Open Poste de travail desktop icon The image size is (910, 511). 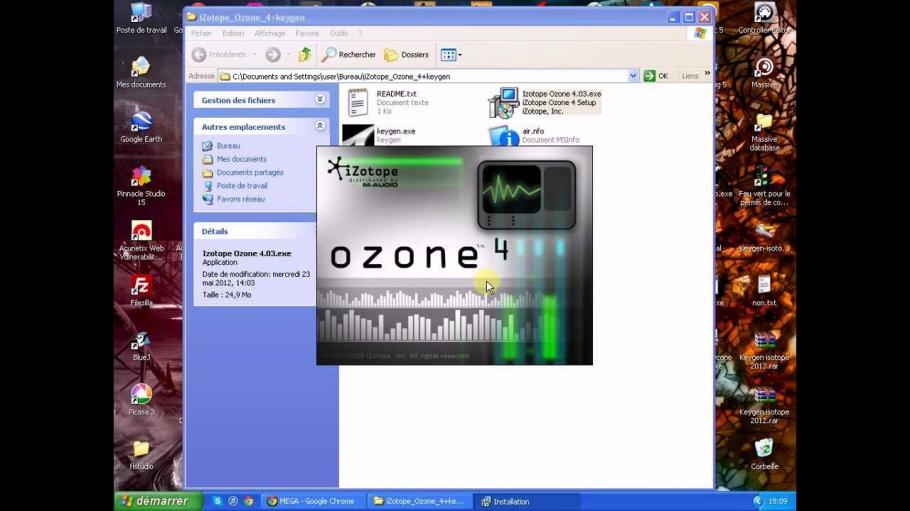141,19
